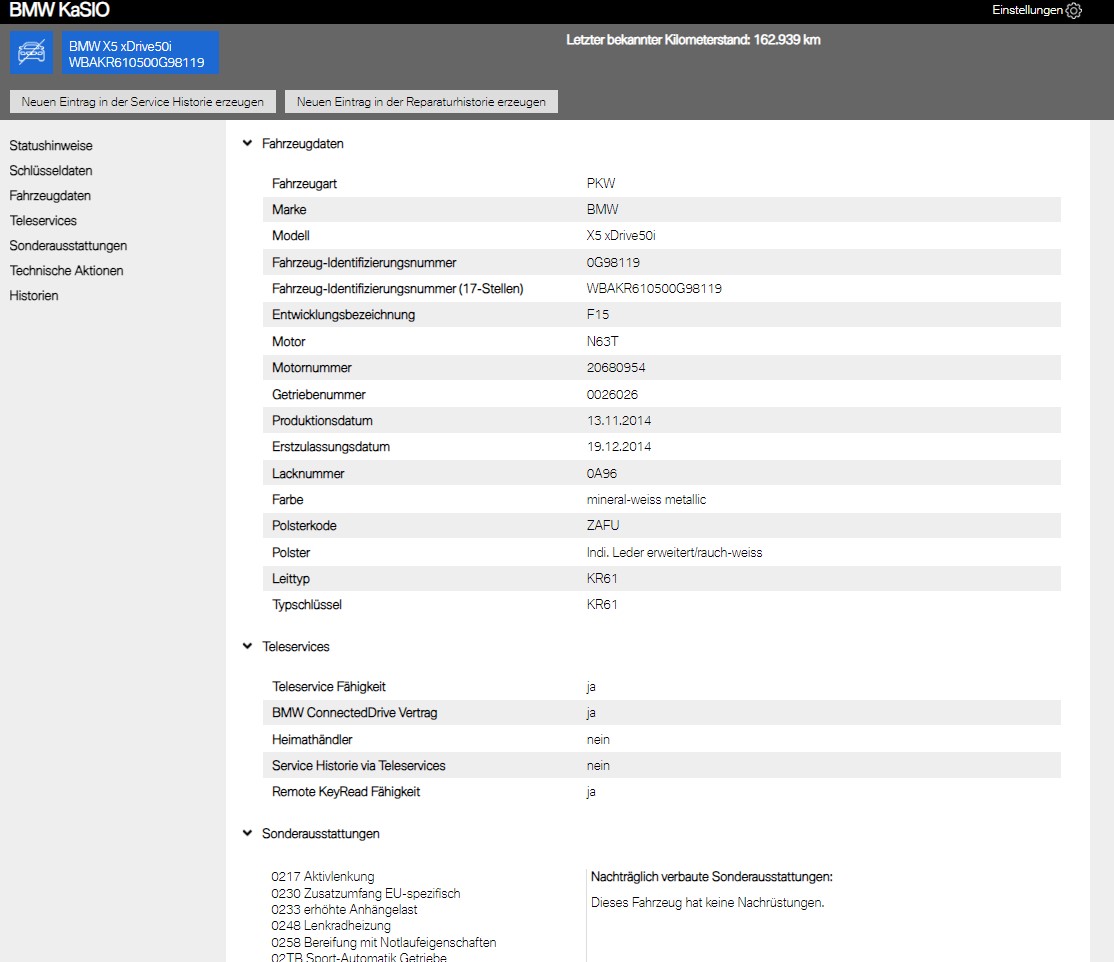Collapse the Teleservices section chevron

247,646
